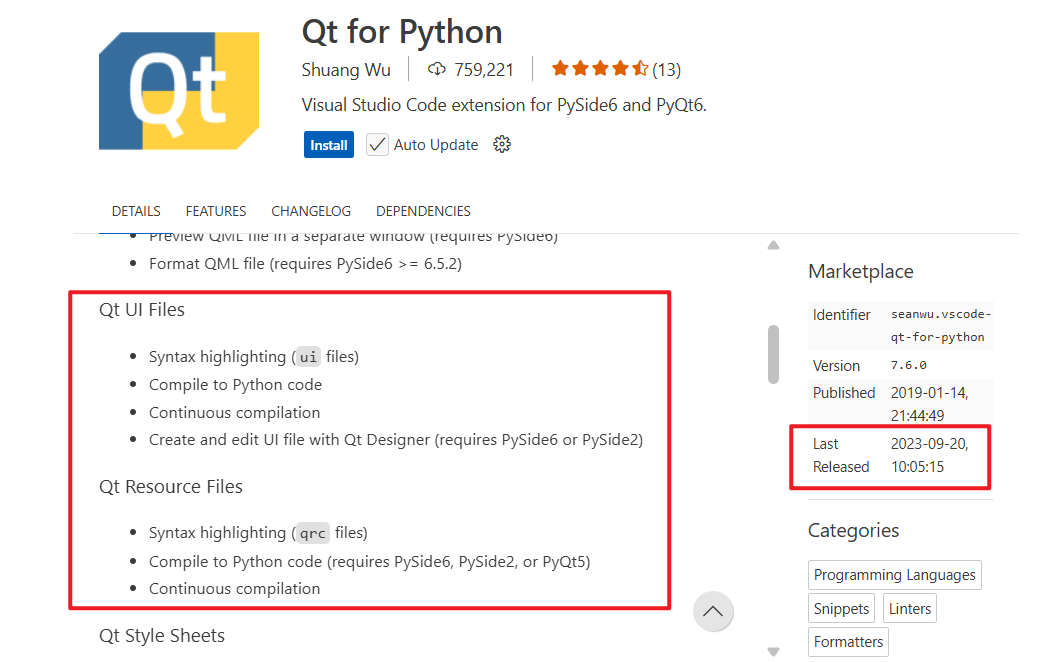Click the download count cloud icon
The height and width of the screenshot is (662, 1060).
coord(437,69)
